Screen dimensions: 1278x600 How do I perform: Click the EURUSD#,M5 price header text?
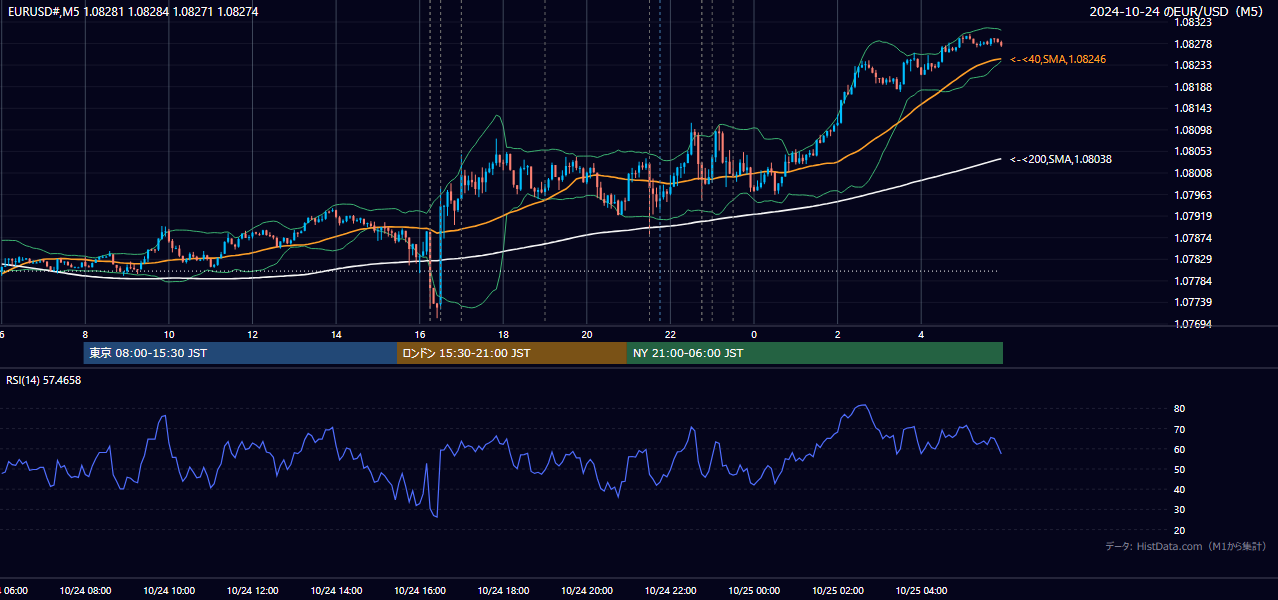(133, 12)
